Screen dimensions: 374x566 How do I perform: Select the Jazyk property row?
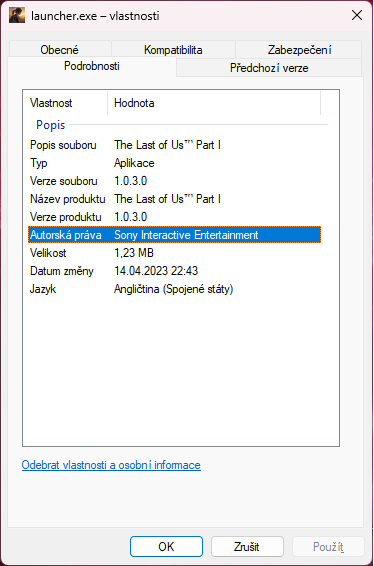[174, 289]
